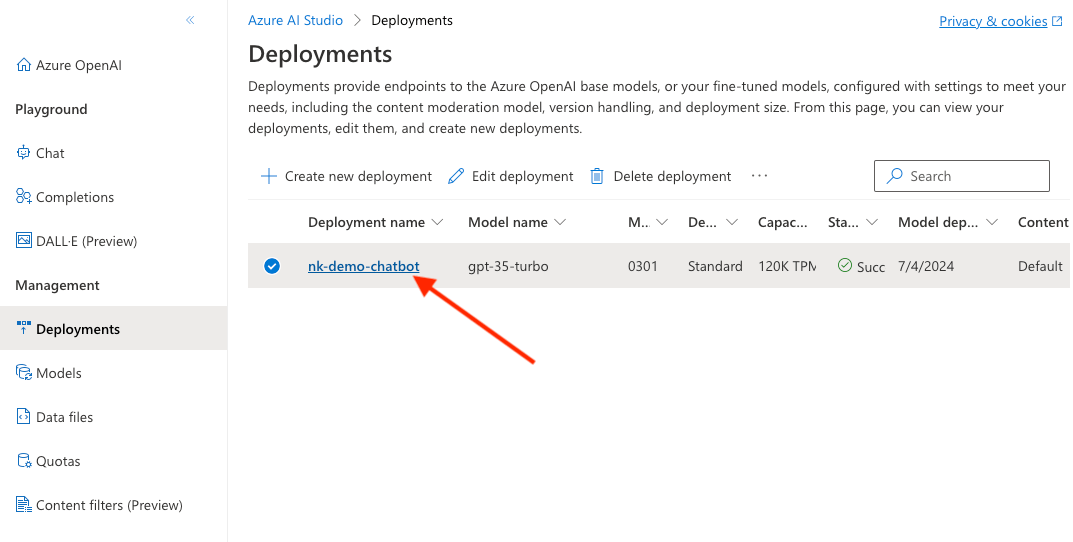Click the green success status icon

point(844,265)
